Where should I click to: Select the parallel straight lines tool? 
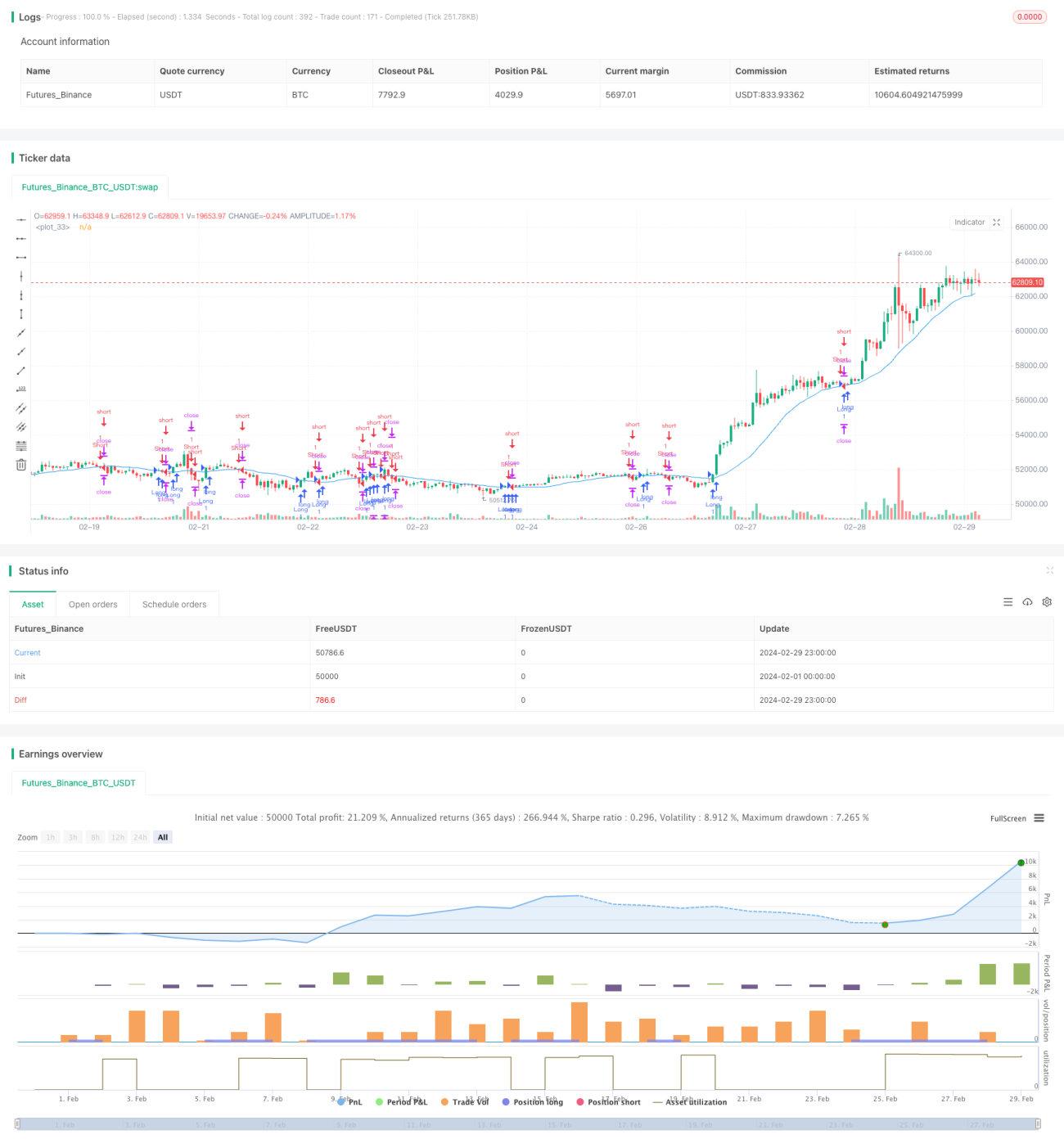coord(21,427)
